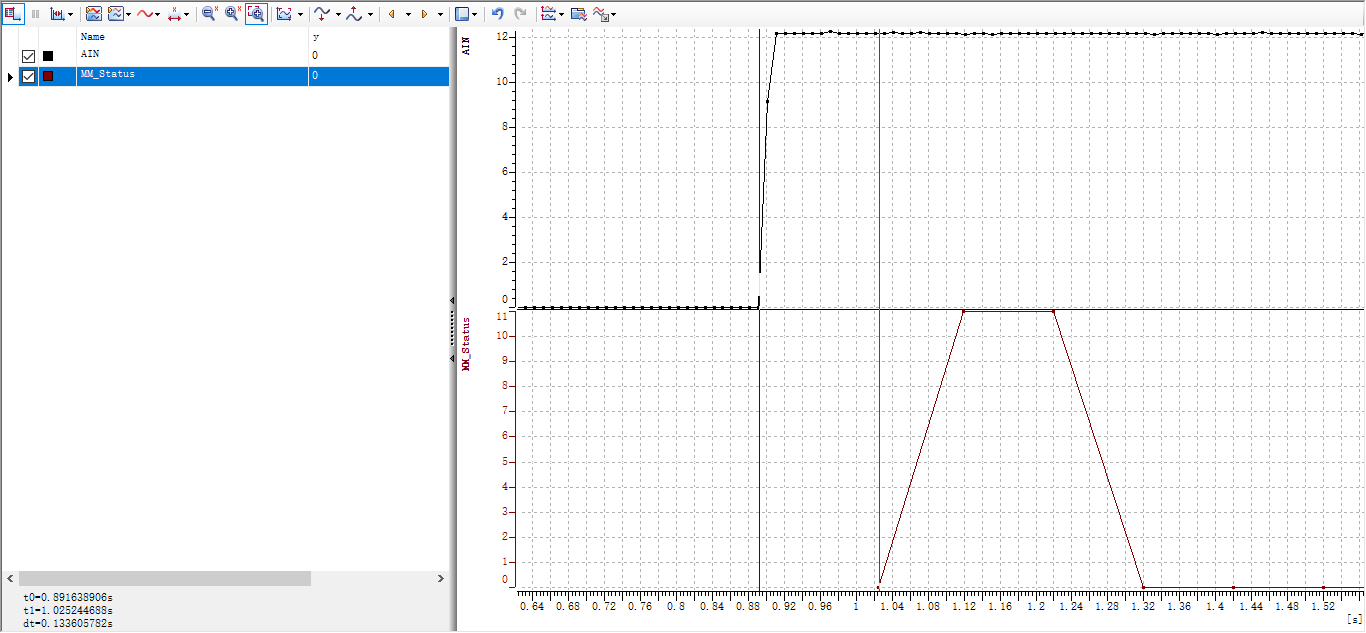The width and height of the screenshot is (1366, 633).
Task: Click the pause recording icon
Action: click(35, 14)
